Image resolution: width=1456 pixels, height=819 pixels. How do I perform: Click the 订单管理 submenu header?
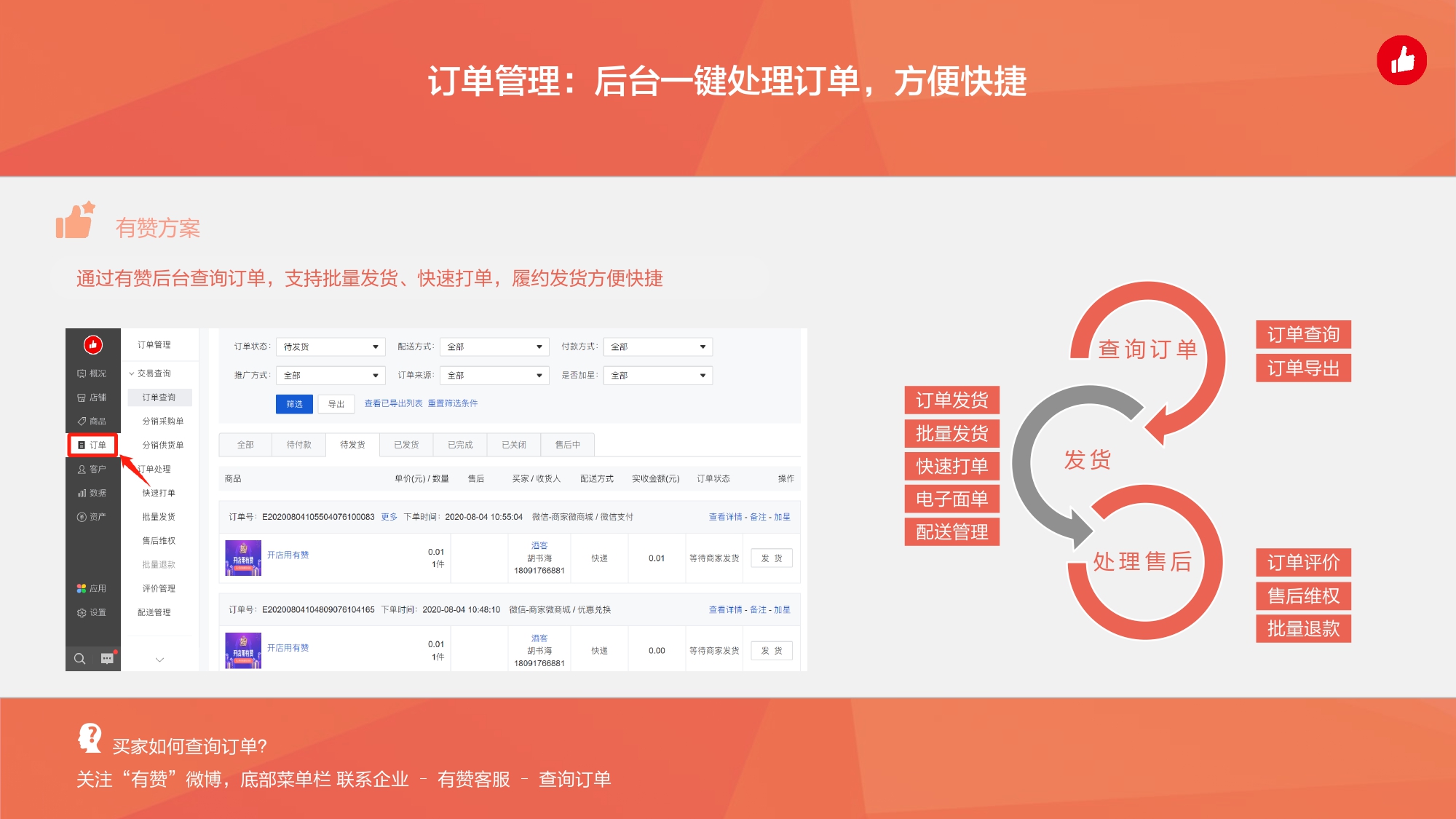point(154,345)
